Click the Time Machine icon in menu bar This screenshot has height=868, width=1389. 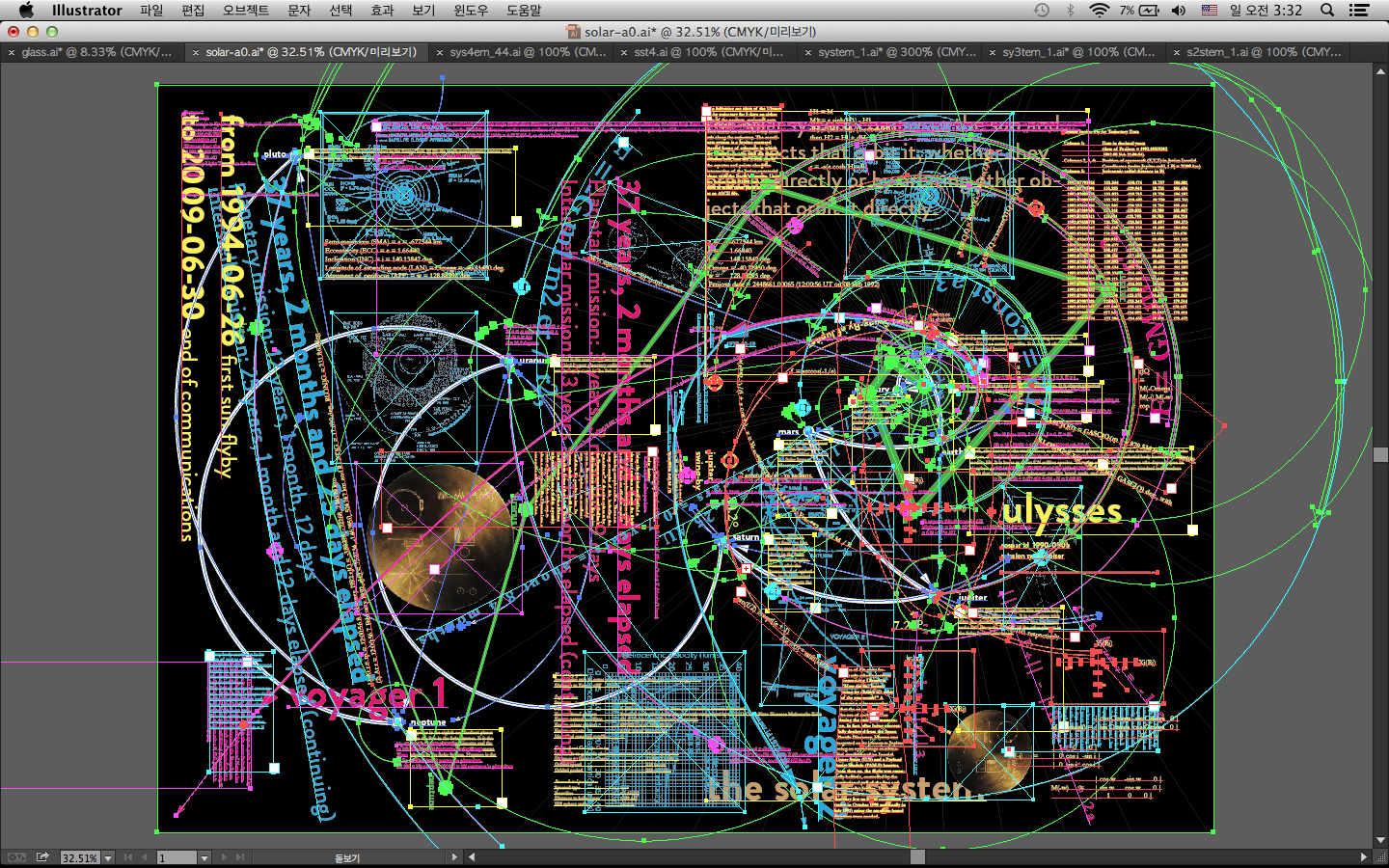pyautogui.click(x=1042, y=10)
